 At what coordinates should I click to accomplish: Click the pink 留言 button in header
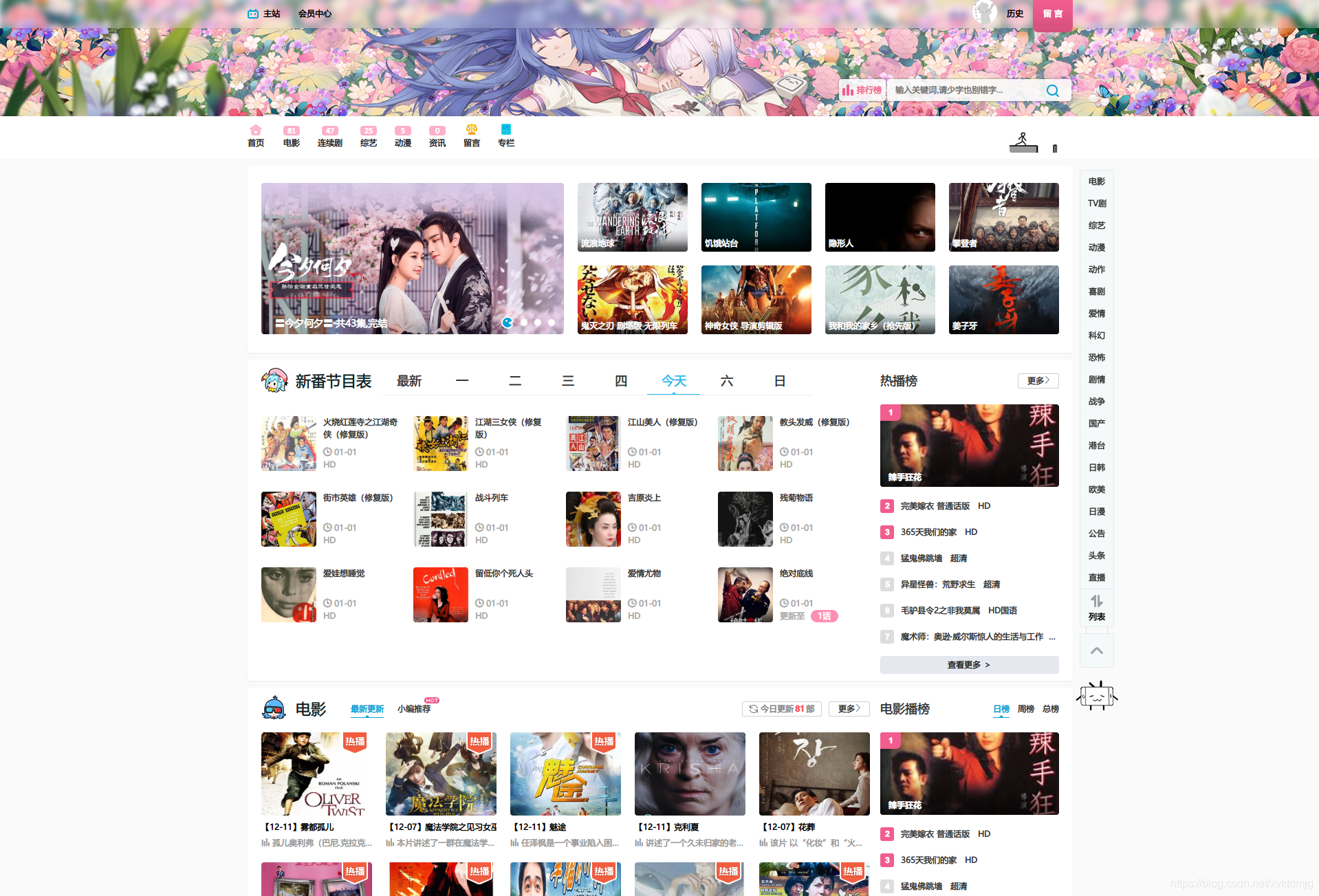[1052, 14]
